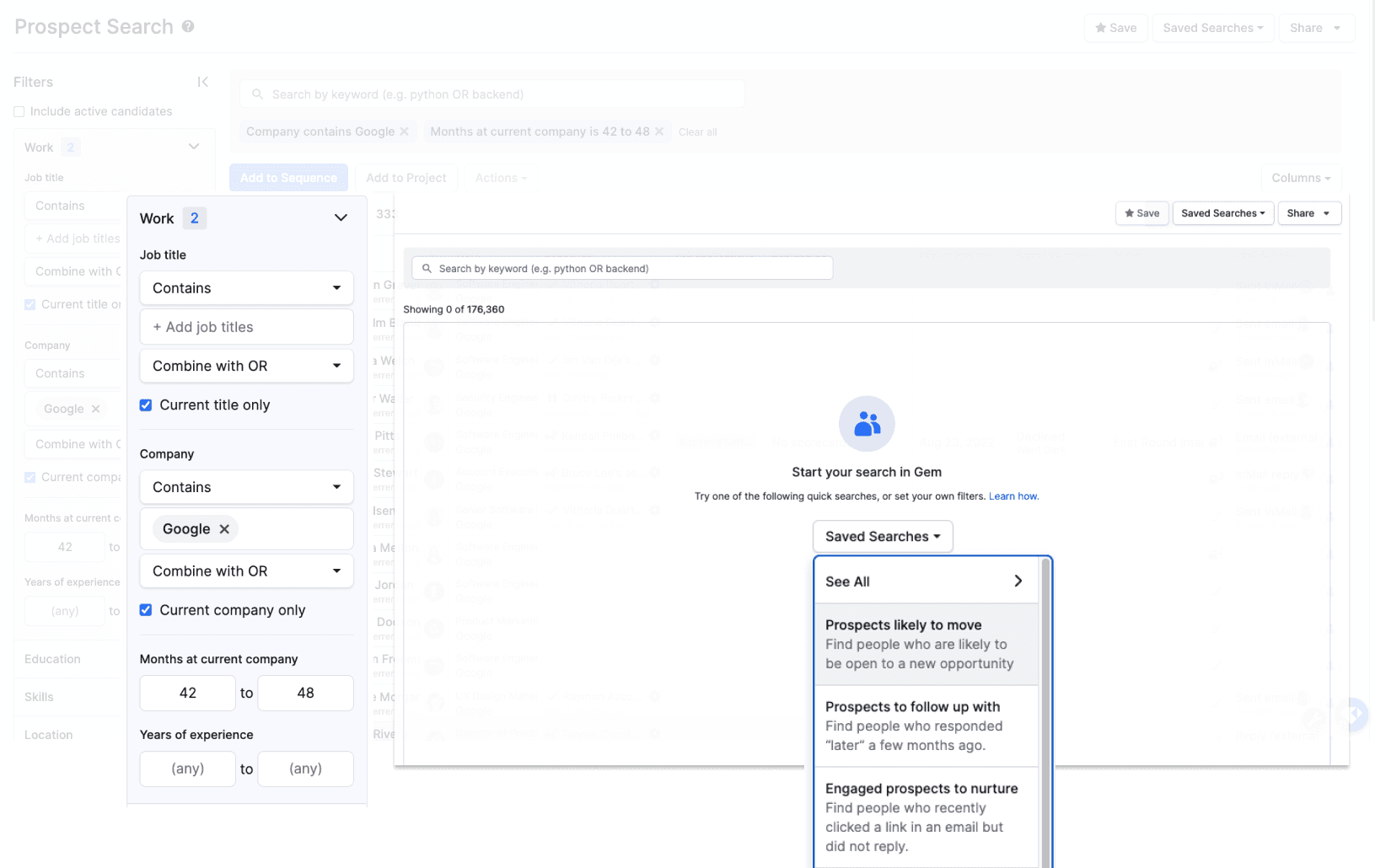
Task: Expand the Saved Searches dropdown in the header
Action: coord(1212,28)
